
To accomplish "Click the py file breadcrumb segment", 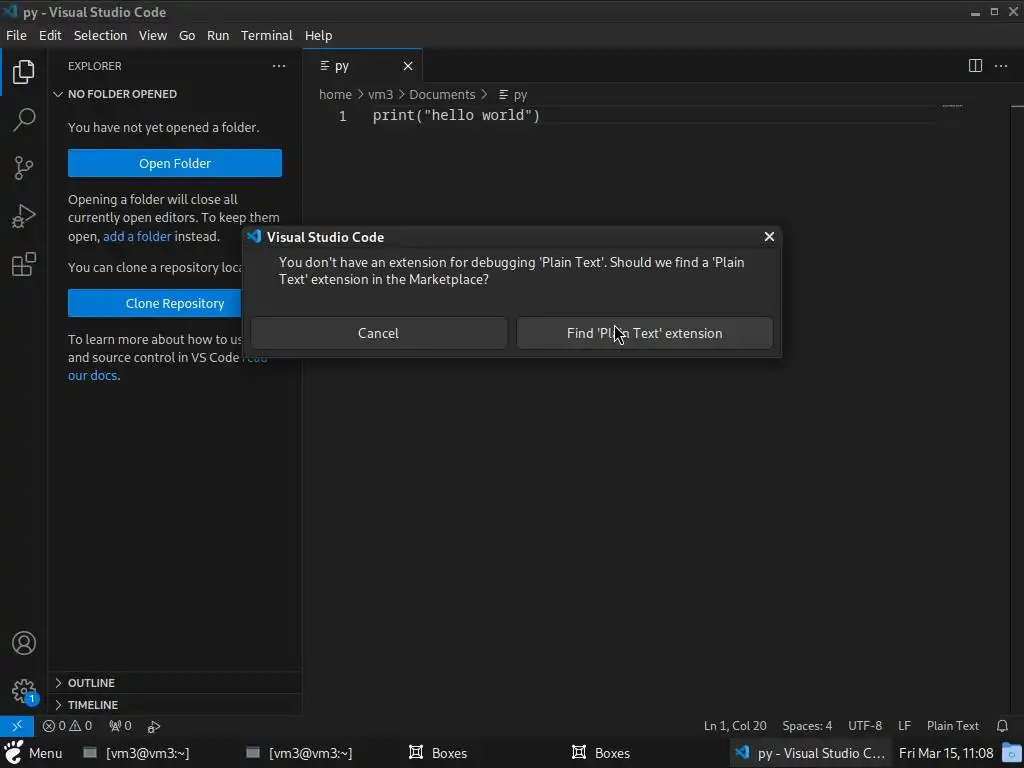I will tap(513, 95).
